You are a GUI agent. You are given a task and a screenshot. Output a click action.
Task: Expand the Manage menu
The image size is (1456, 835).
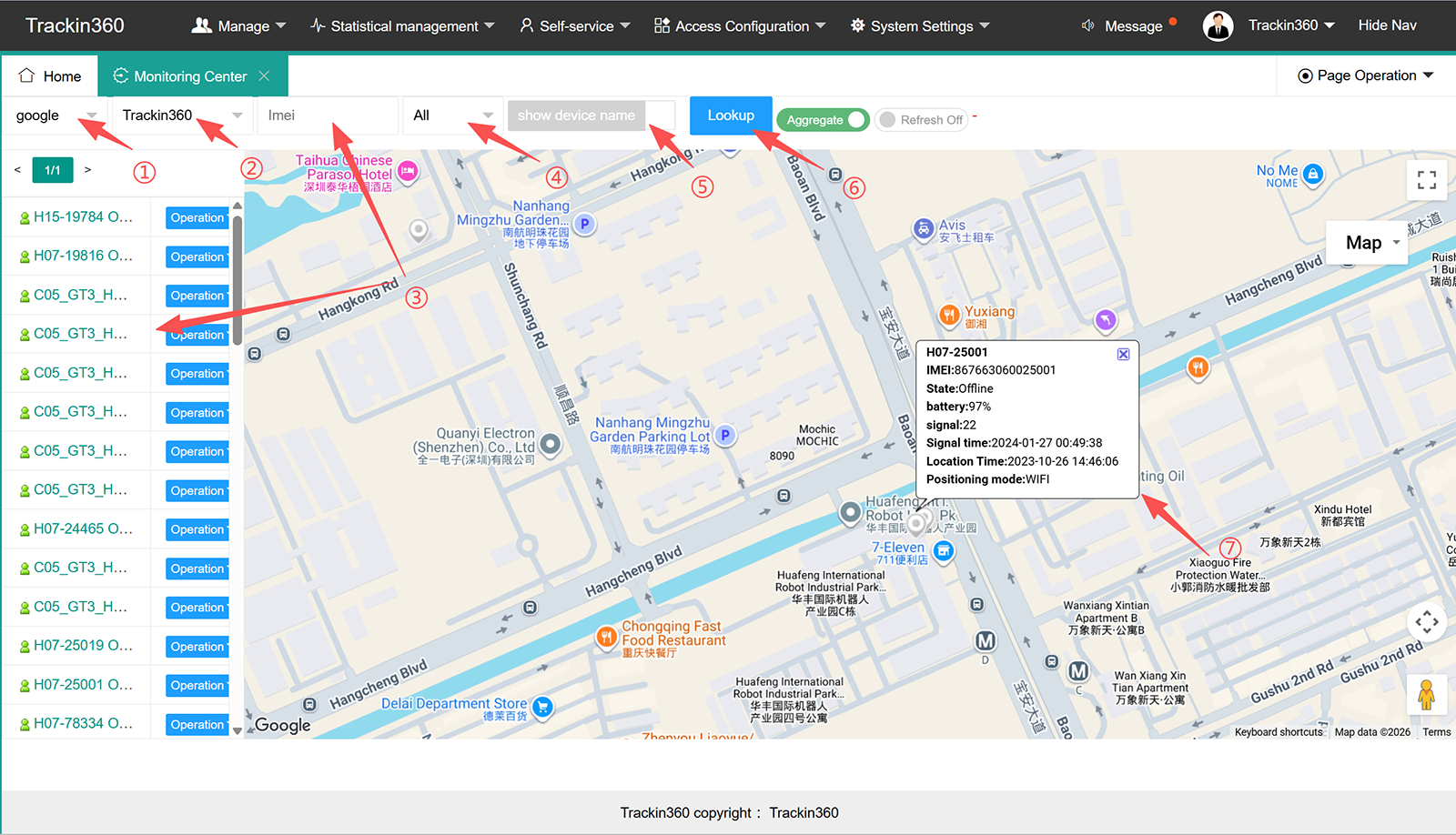point(238,25)
